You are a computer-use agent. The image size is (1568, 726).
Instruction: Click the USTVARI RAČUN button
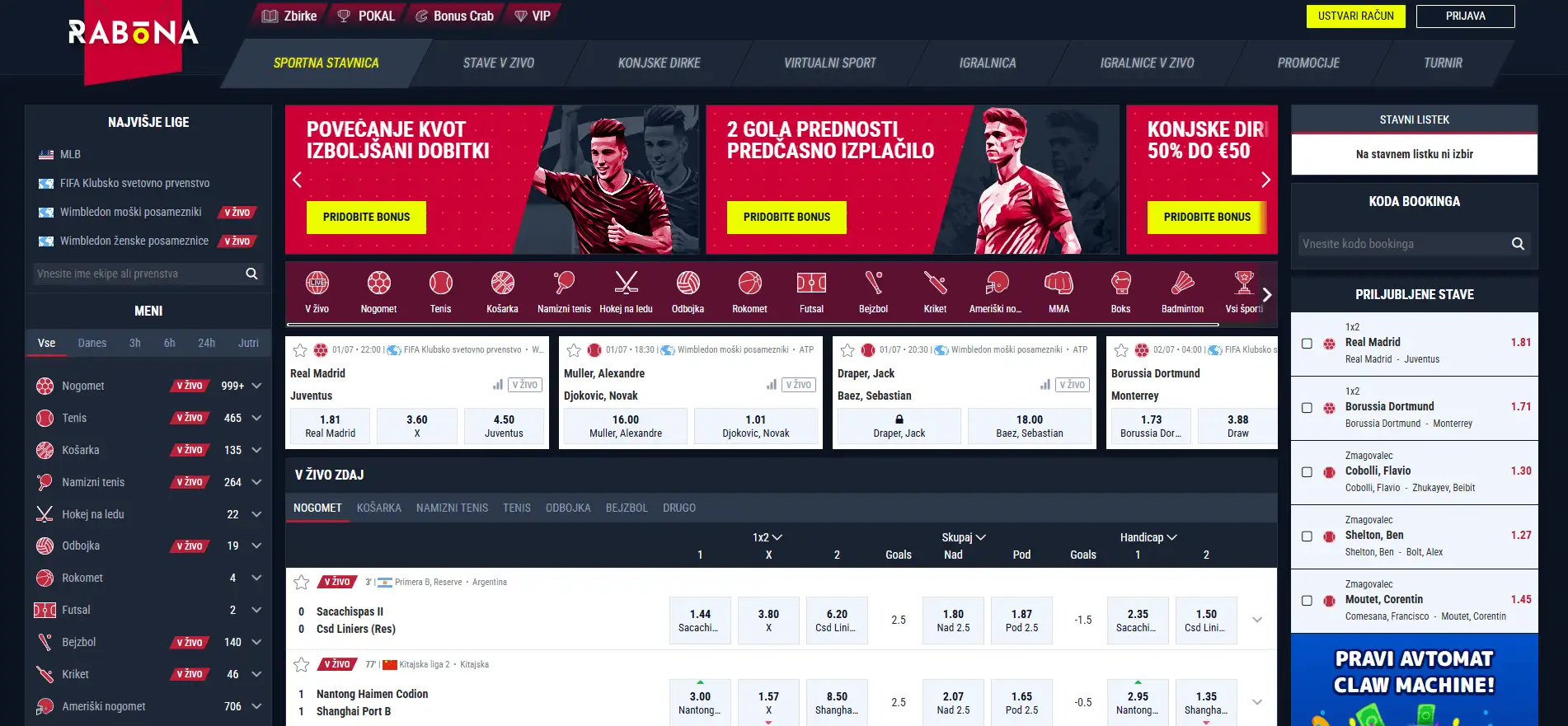pos(1355,16)
